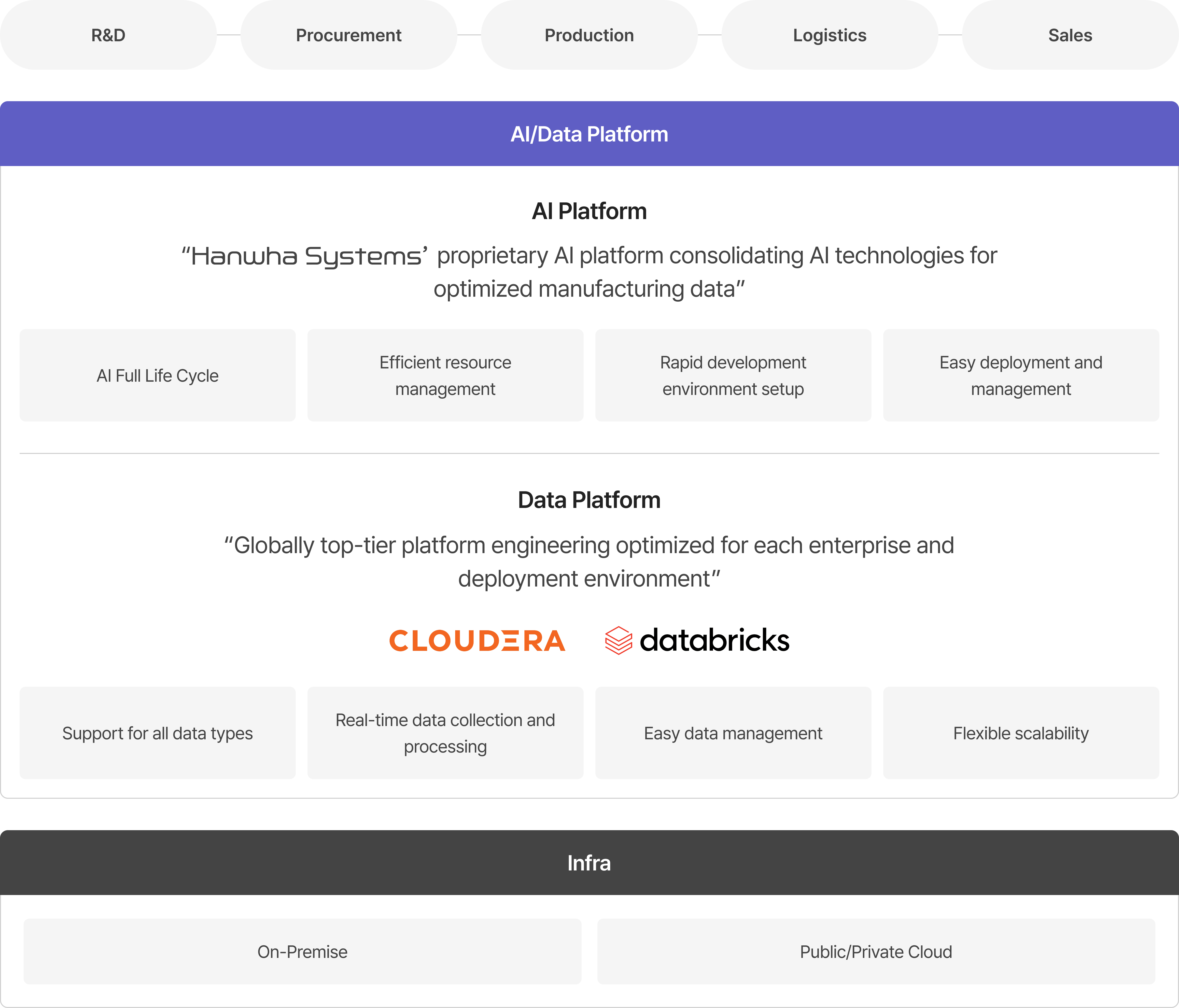
Task: Choose the Public/Private Cloud option
Action: [876, 952]
